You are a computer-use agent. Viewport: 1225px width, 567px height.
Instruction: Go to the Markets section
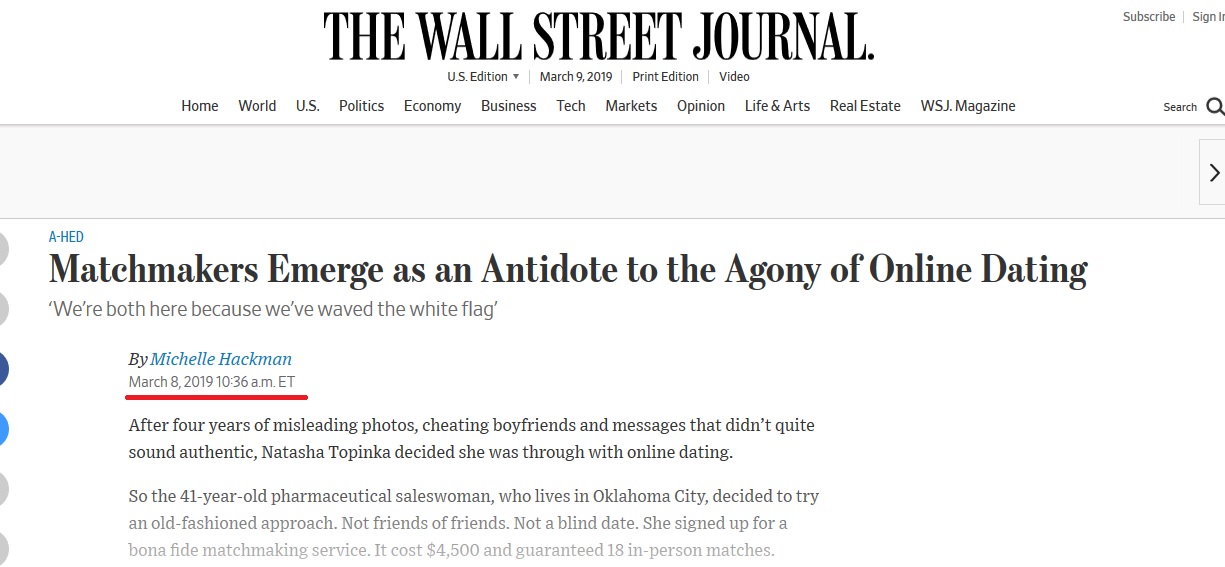point(631,106)
